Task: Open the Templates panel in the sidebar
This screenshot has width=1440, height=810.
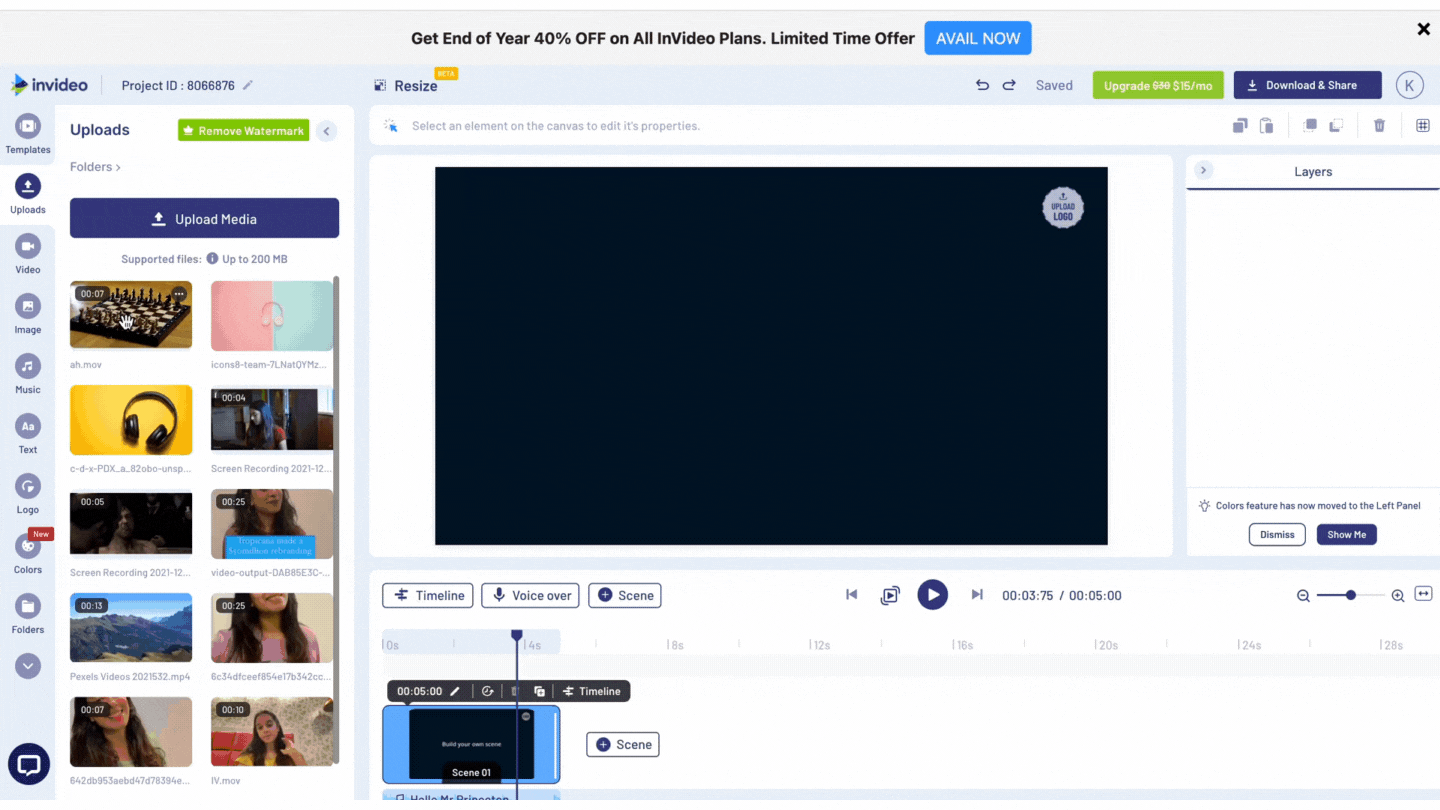Action: tap(28, 134)
